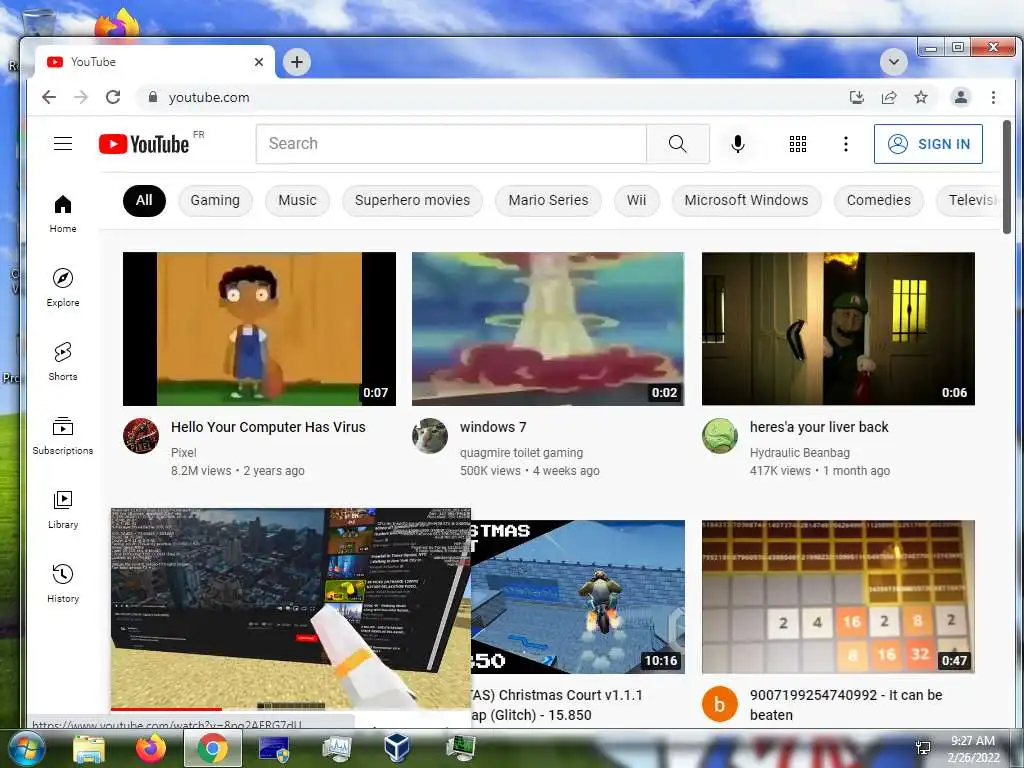Click the quagmire toilet gaming channel avatar

coord(430,436)
